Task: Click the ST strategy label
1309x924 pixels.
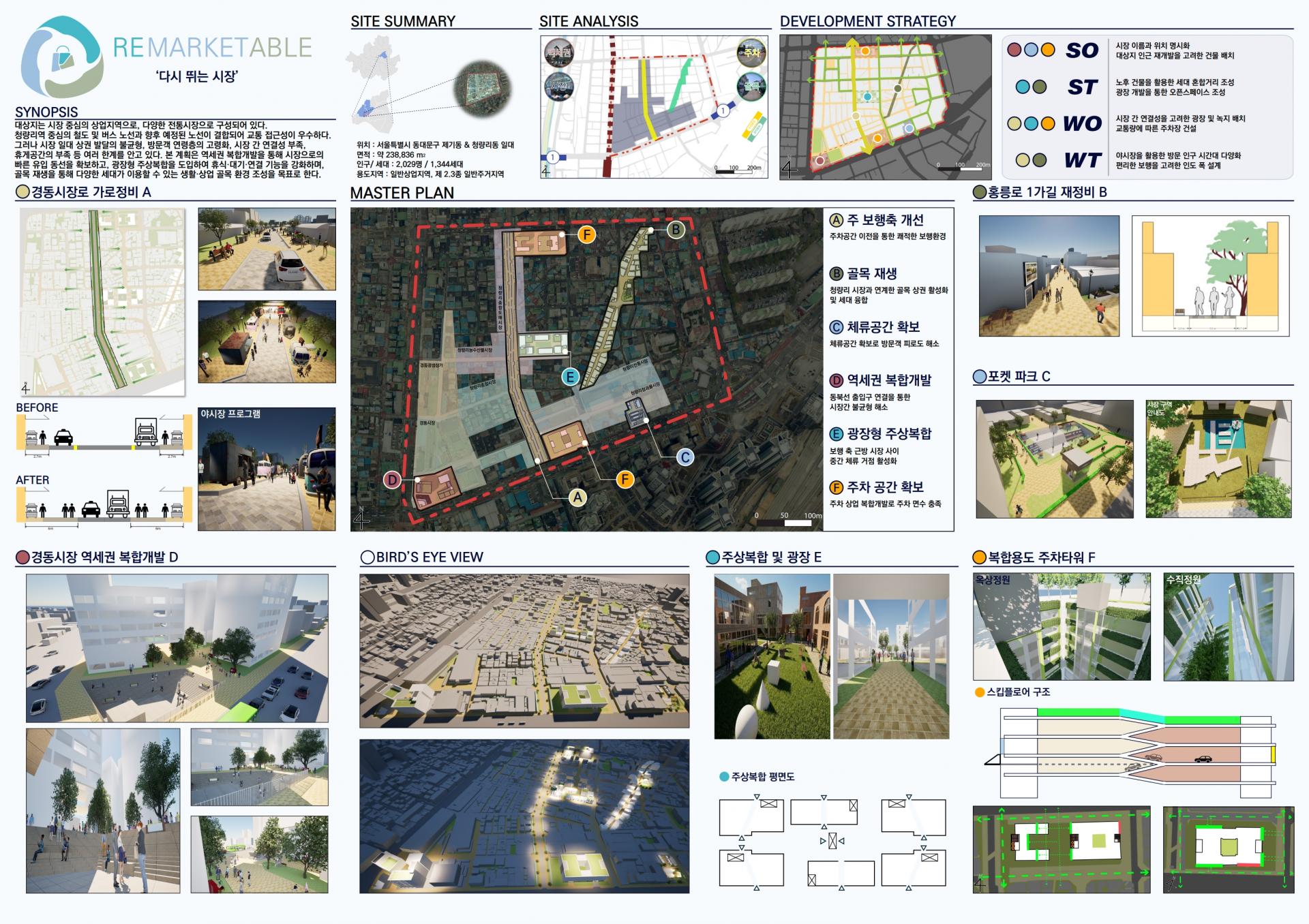Action: [x=1082, y=87]
